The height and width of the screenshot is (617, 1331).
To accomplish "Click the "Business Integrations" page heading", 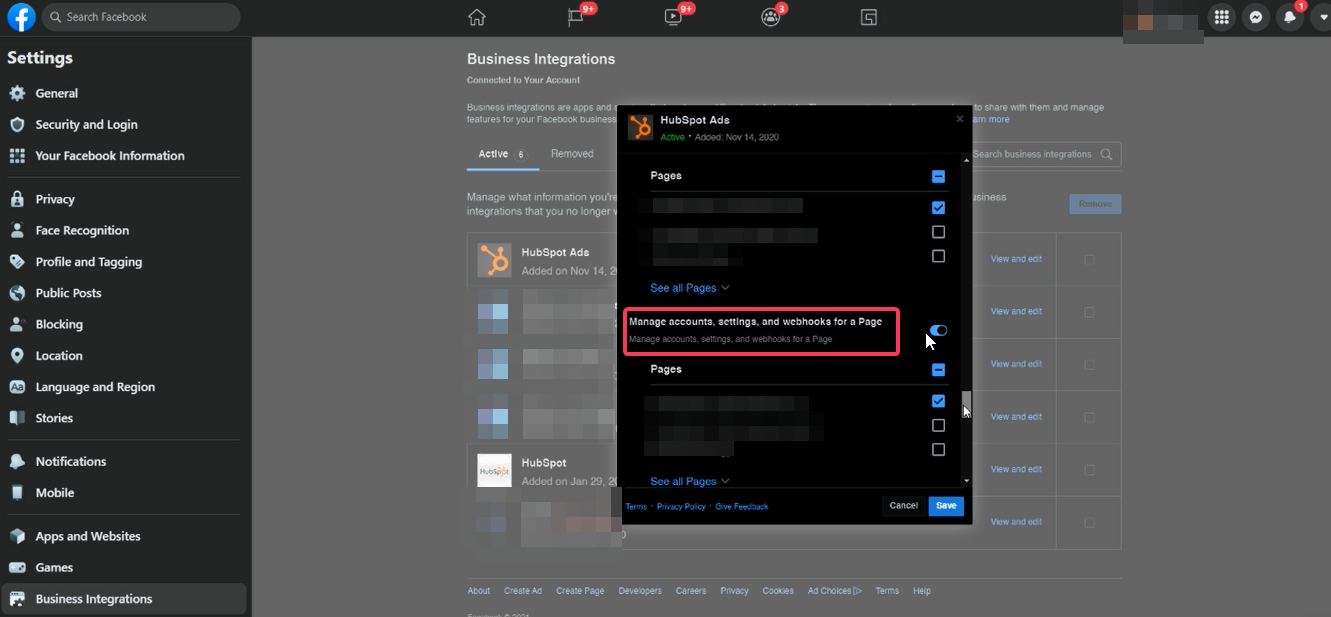I will [541, 59].
